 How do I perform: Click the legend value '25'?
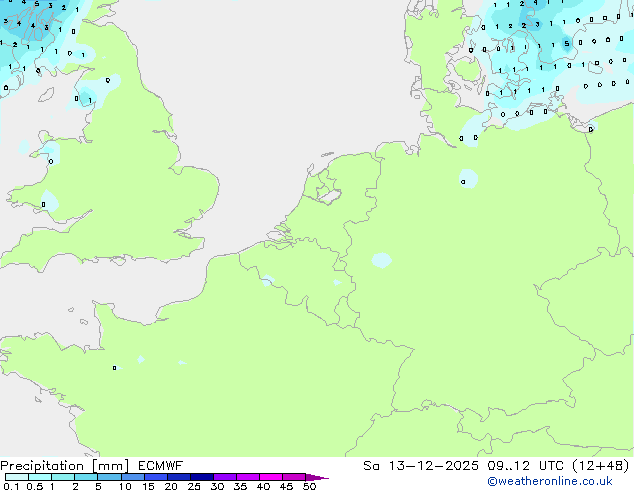[194, 486]
